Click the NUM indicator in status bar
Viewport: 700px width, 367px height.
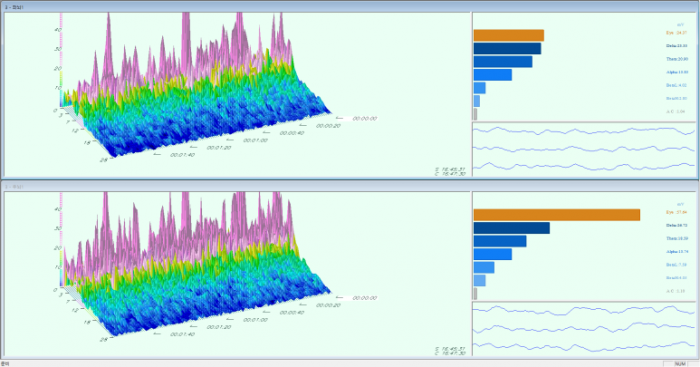click(x=680, y=364)
